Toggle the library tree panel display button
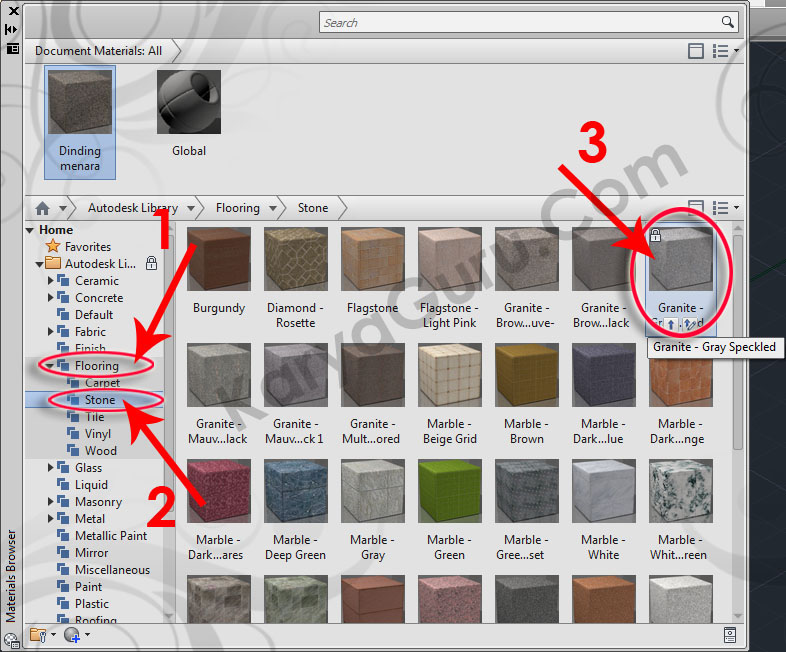 tap(696, 208)
